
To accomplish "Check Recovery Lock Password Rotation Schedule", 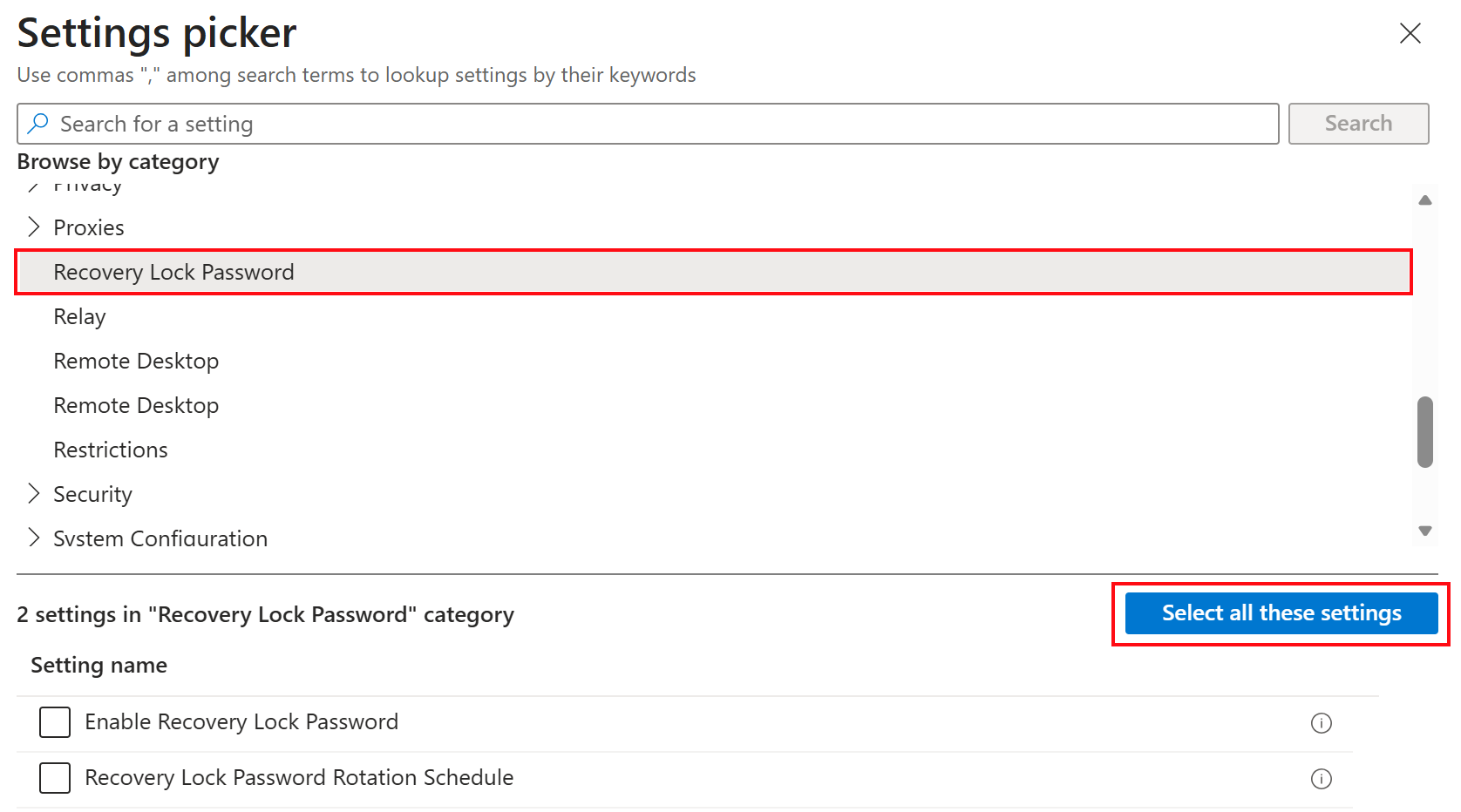I will point(55,778).
